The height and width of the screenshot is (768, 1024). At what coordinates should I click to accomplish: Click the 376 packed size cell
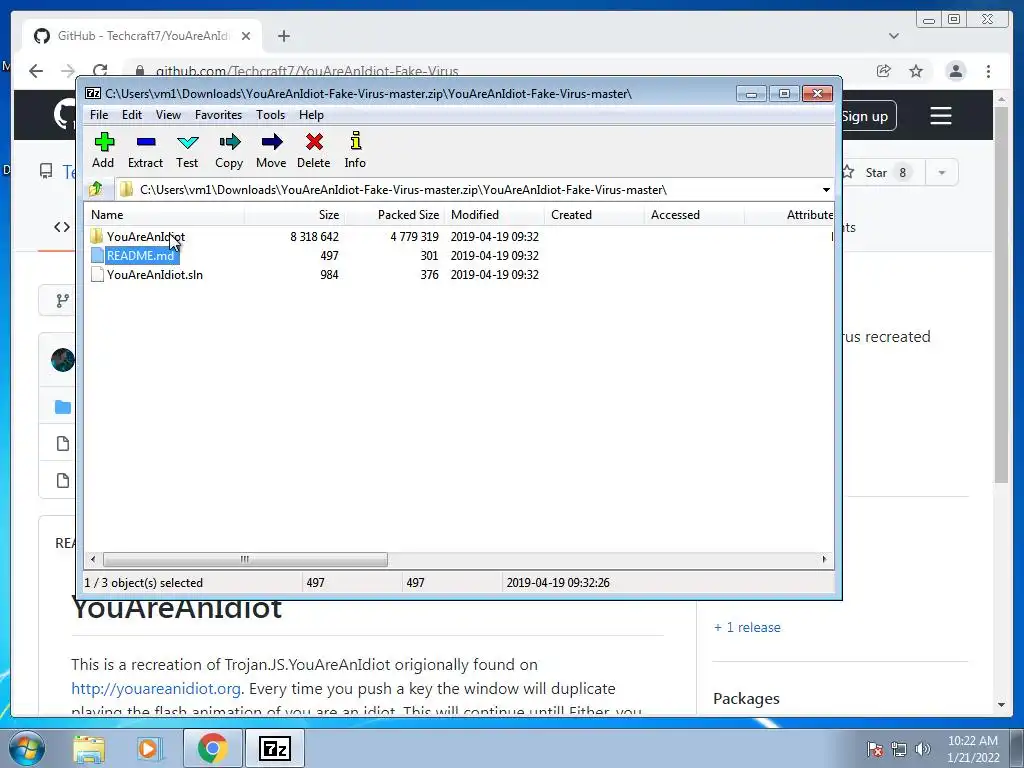tap(429, 274)
